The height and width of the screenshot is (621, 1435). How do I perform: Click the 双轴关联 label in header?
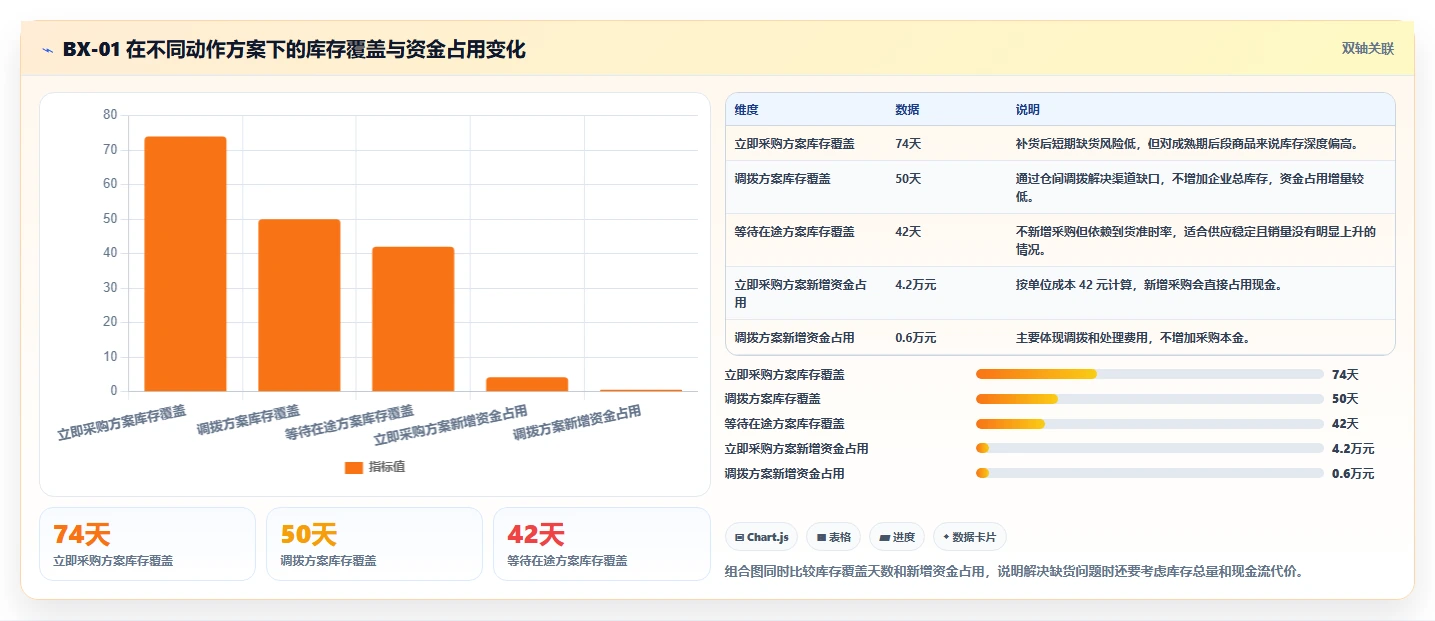tap(1367, 49)
